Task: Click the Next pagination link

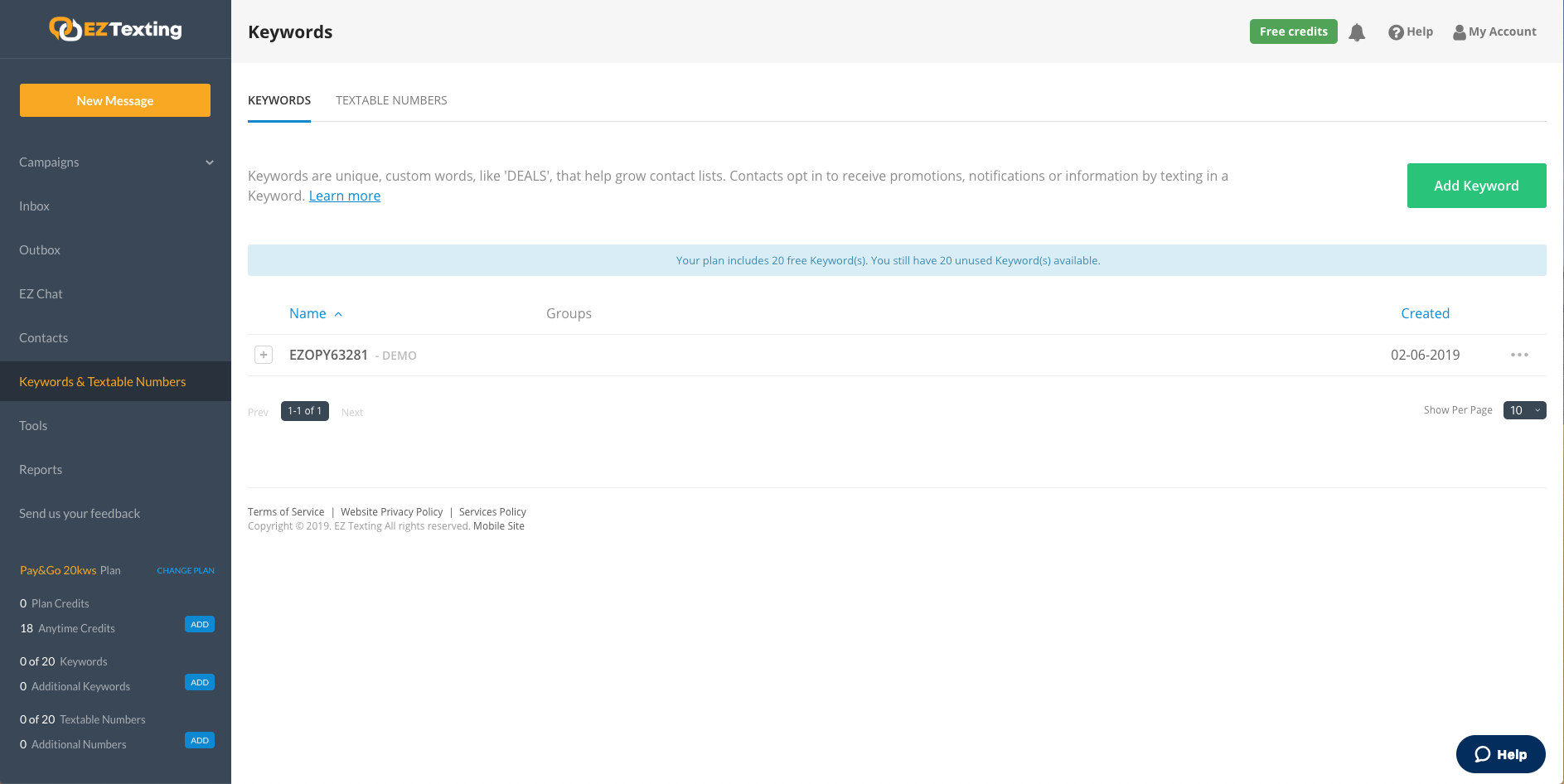Action: tap(352, 412)
